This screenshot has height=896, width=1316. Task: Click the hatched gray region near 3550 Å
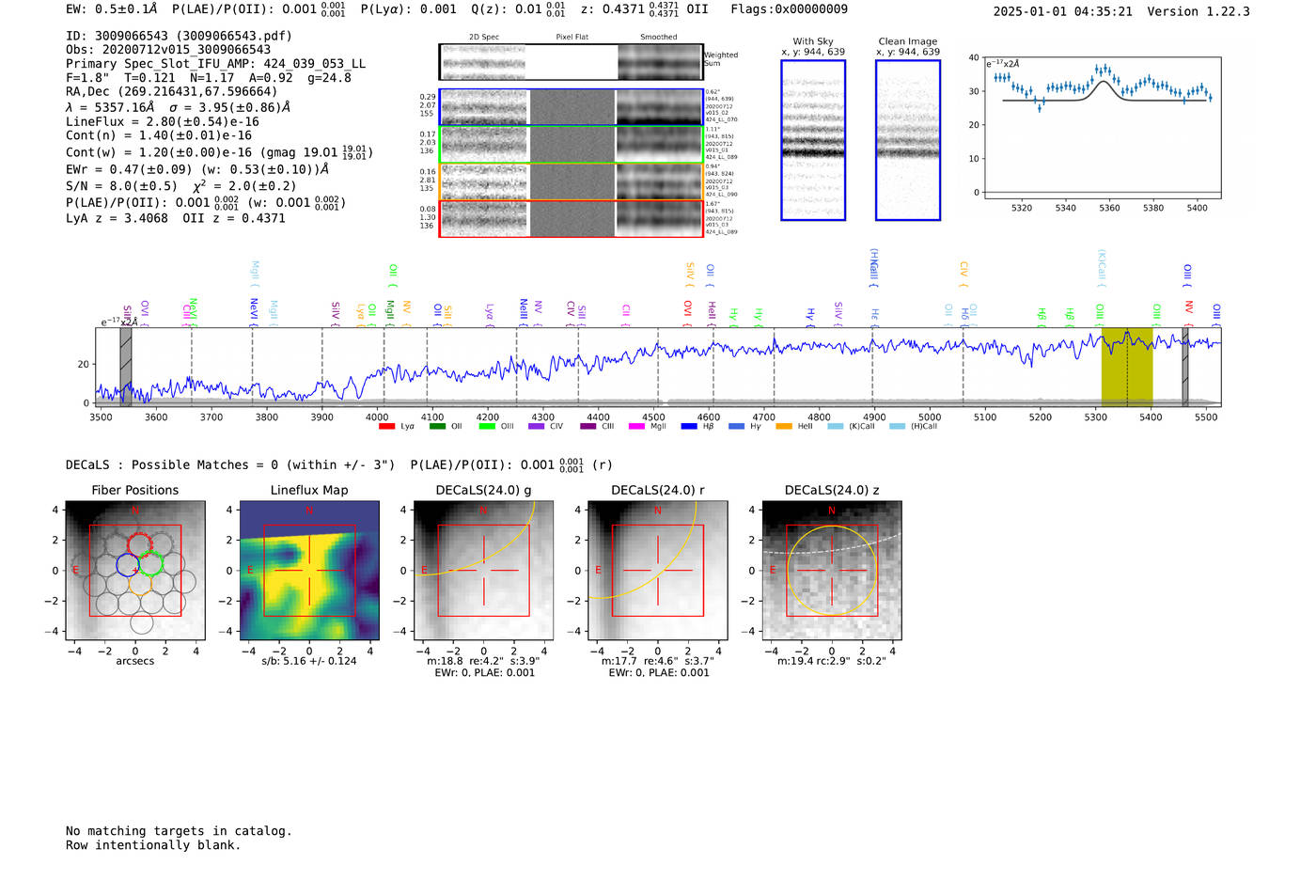(126, 367)
